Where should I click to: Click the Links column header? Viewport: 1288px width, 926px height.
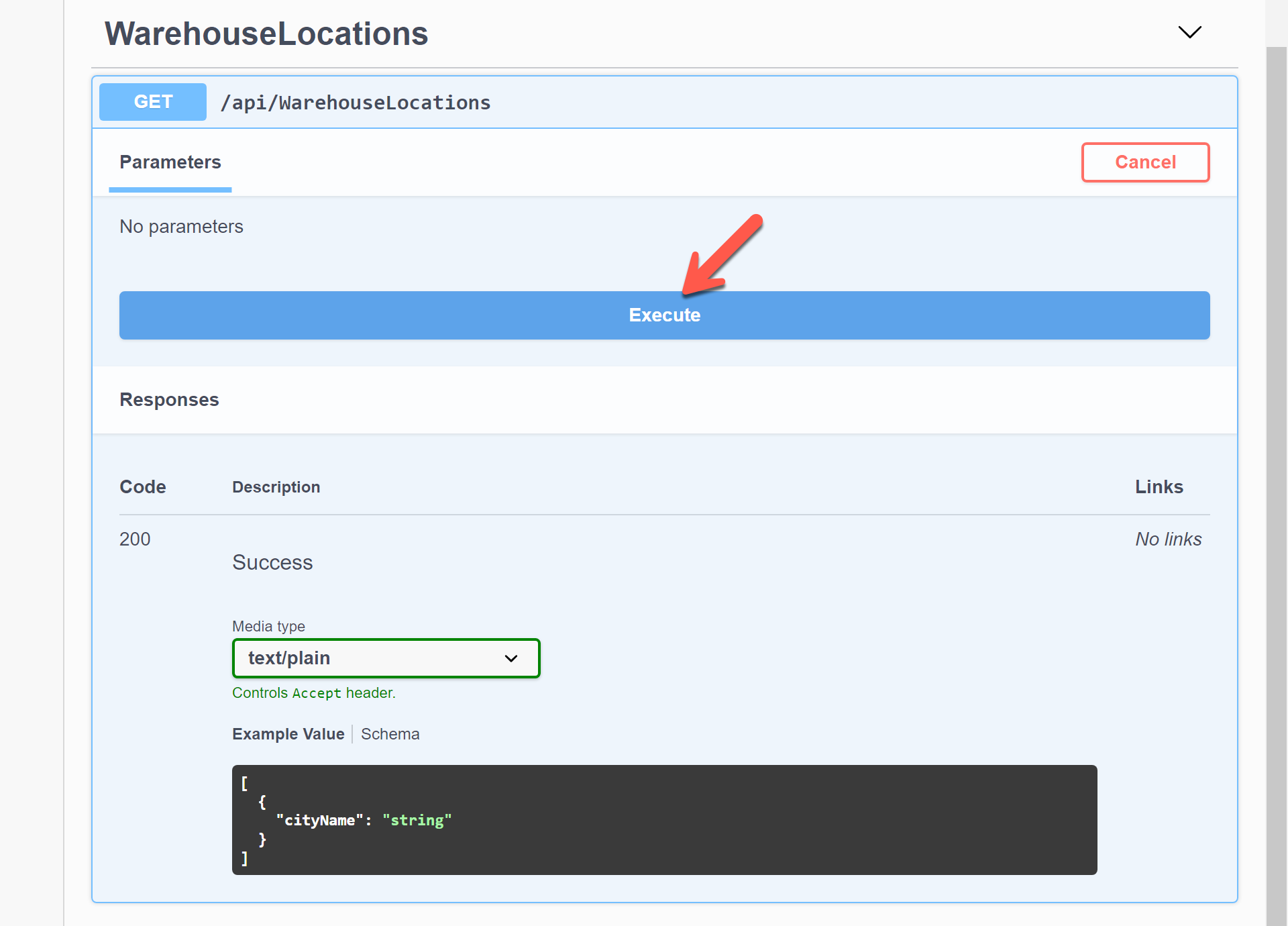point(1159,487)
